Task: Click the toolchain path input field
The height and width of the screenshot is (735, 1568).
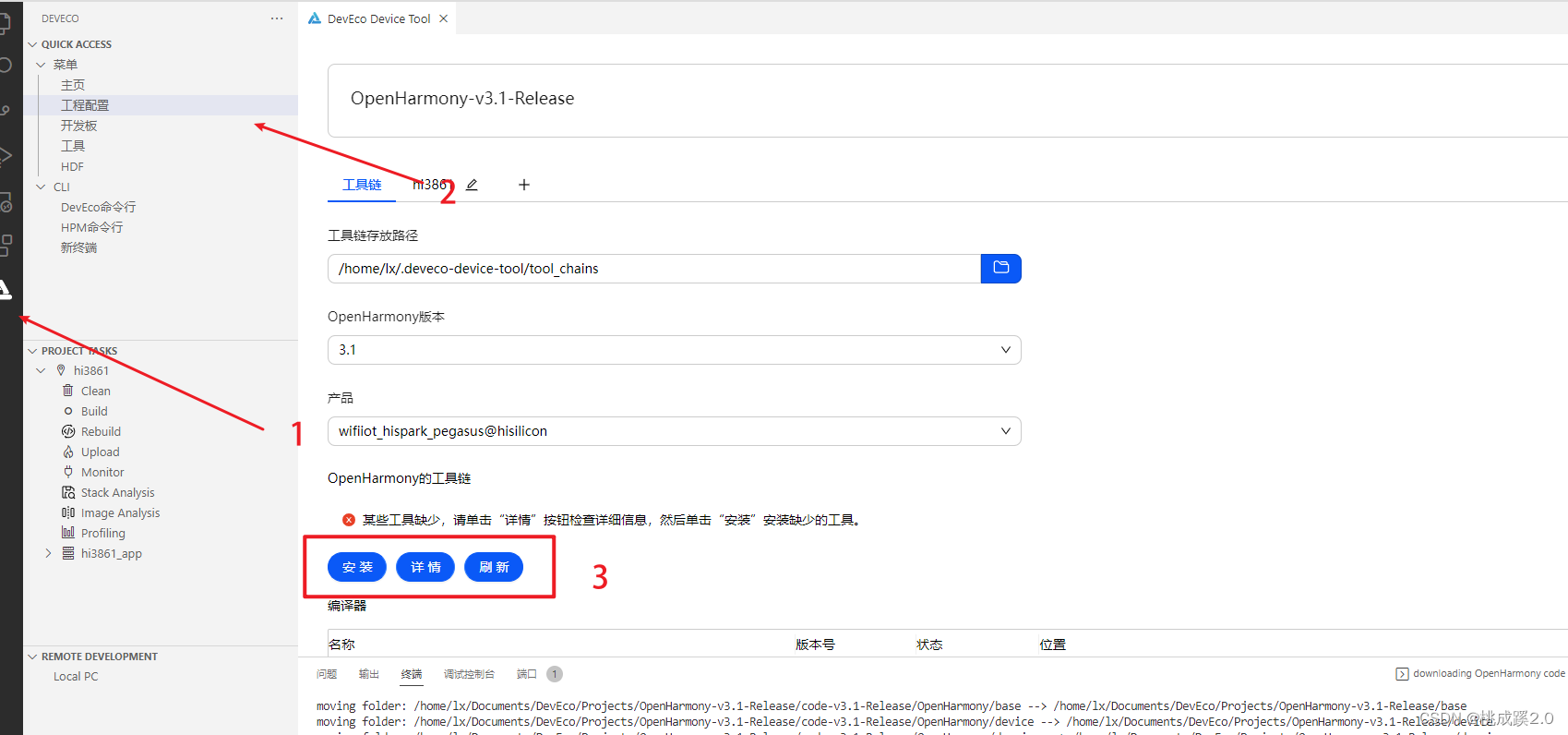Action: [654, 269]
